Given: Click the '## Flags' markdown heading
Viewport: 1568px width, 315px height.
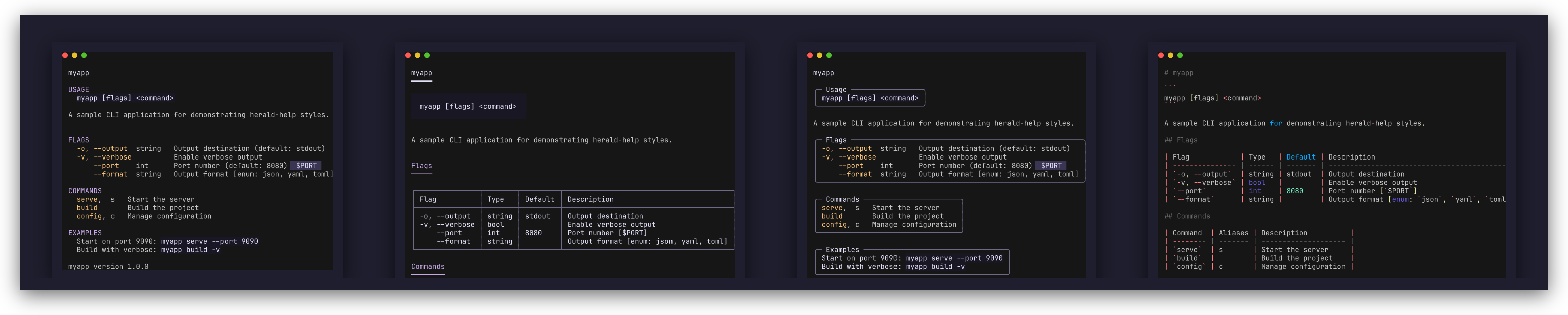Looking at the screenshot, I should coord(1181,140).
